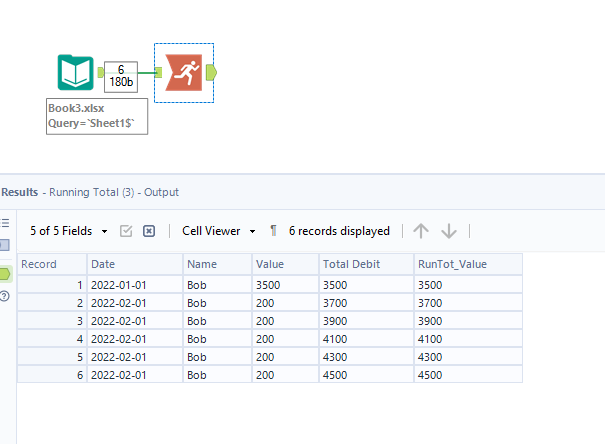This screenshot has width=605, height=444.
Task: Select the Input Data tool on canvas
Action: [76, 73]
